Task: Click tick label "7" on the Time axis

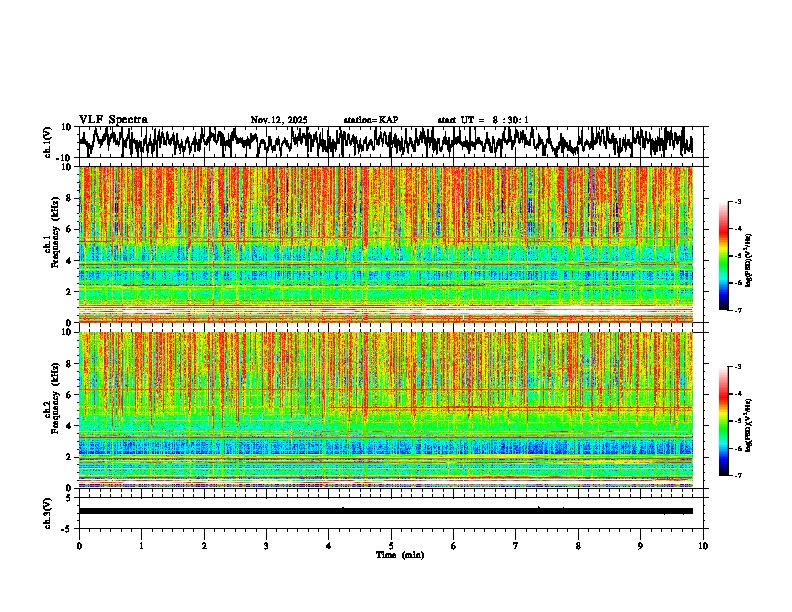Action: tap(516, 546)
